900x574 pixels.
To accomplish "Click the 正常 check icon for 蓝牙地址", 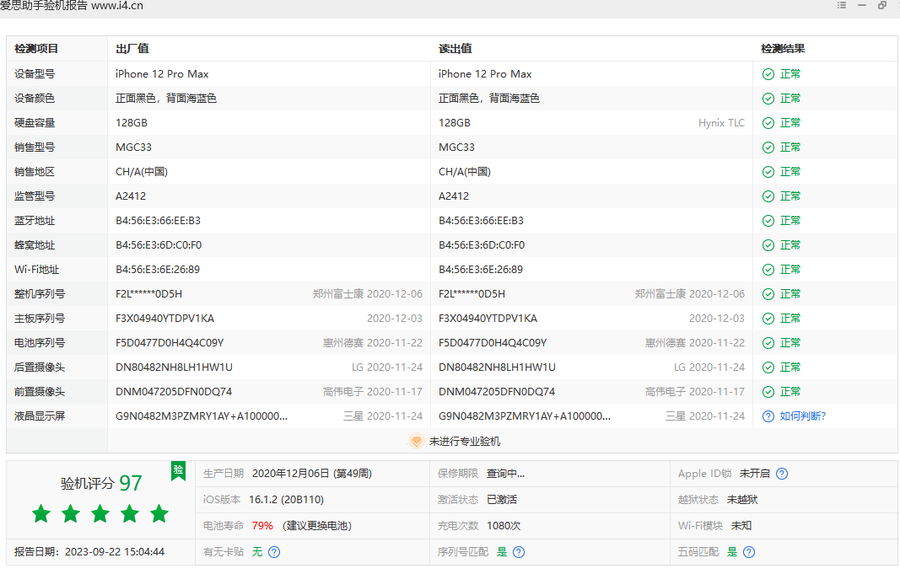I will pyautogui.click(x=768, y=221).
